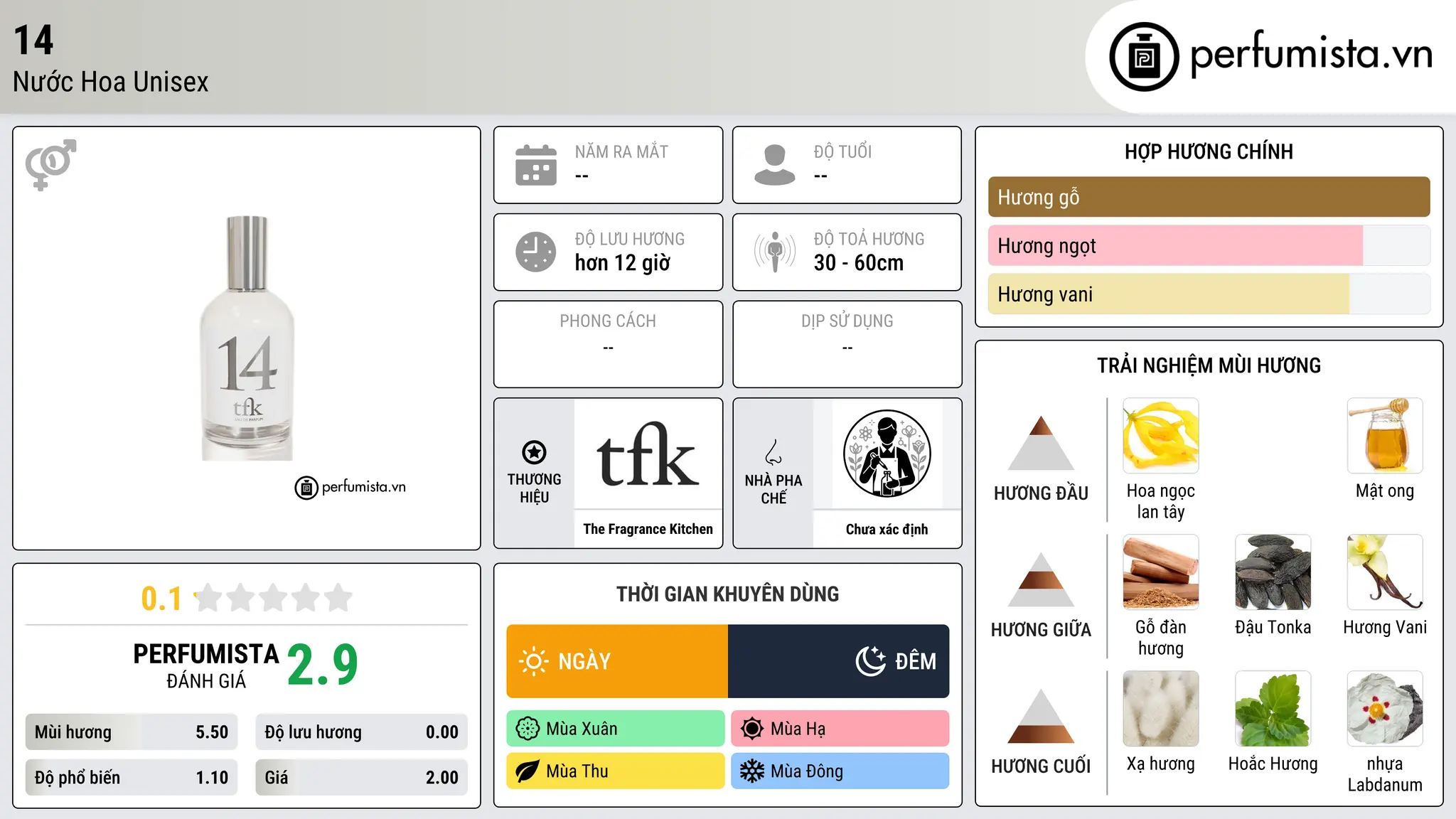The image size is (1456, 819).
Task: Click the 'PERFUMISTA ĐÁNH GIÁ' label
Action: point(206,665)
